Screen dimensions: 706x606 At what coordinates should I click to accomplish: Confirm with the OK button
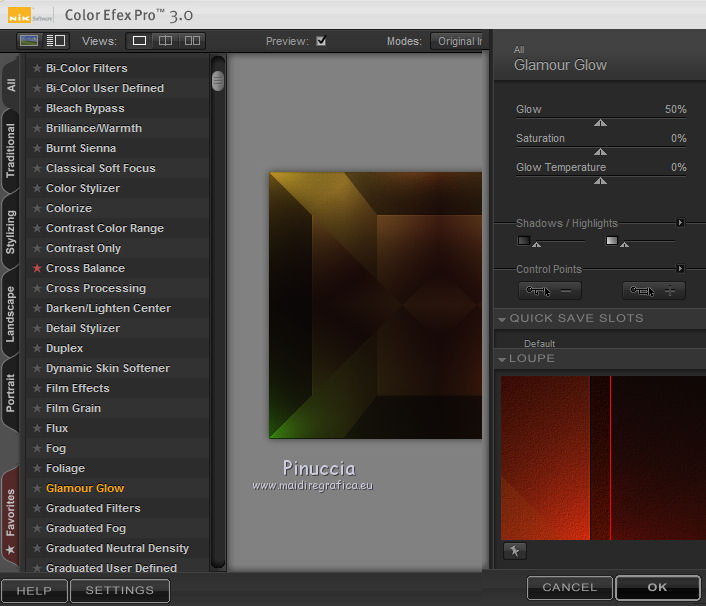[657, 587]
